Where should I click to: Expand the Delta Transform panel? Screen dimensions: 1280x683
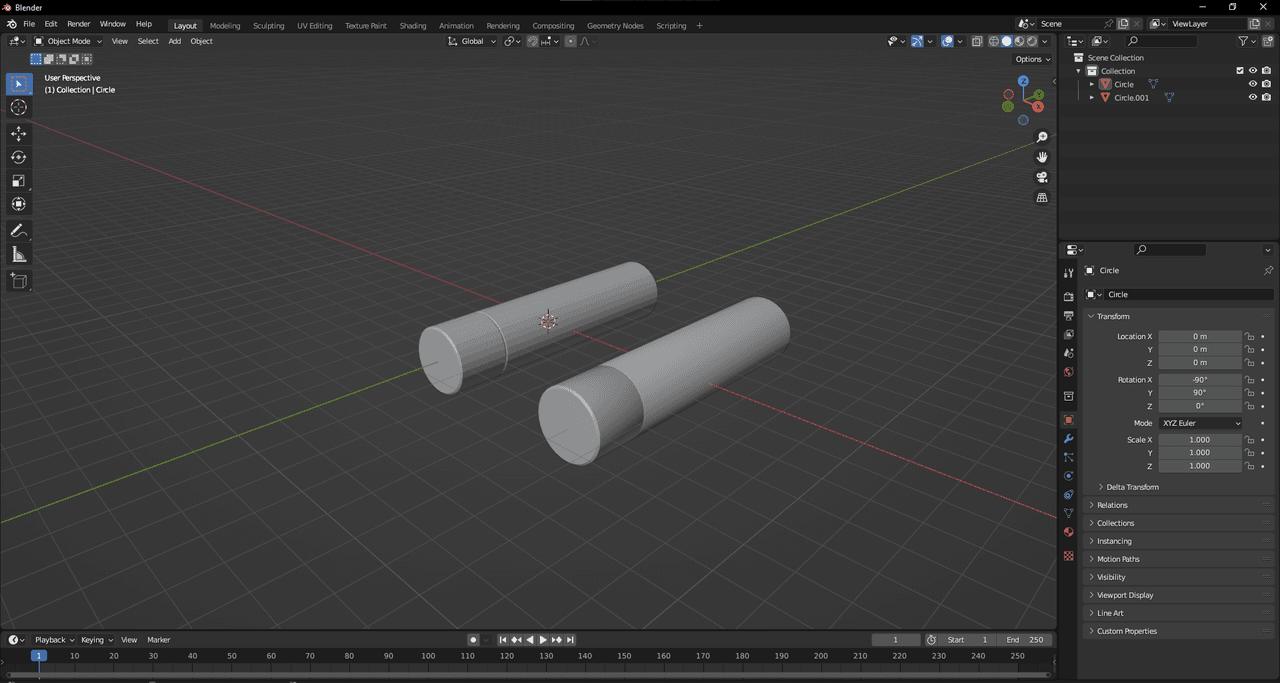1132,487
